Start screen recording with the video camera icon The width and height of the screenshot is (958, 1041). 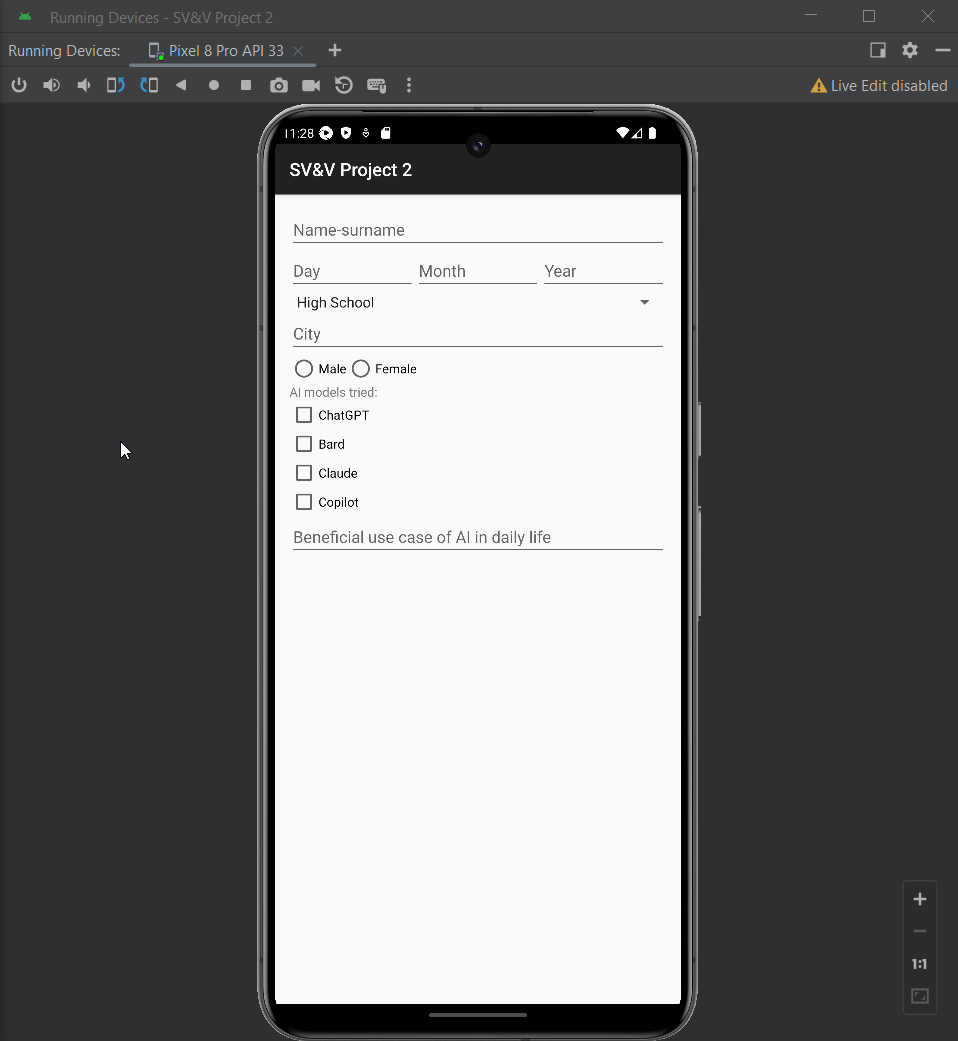[311, 86]
